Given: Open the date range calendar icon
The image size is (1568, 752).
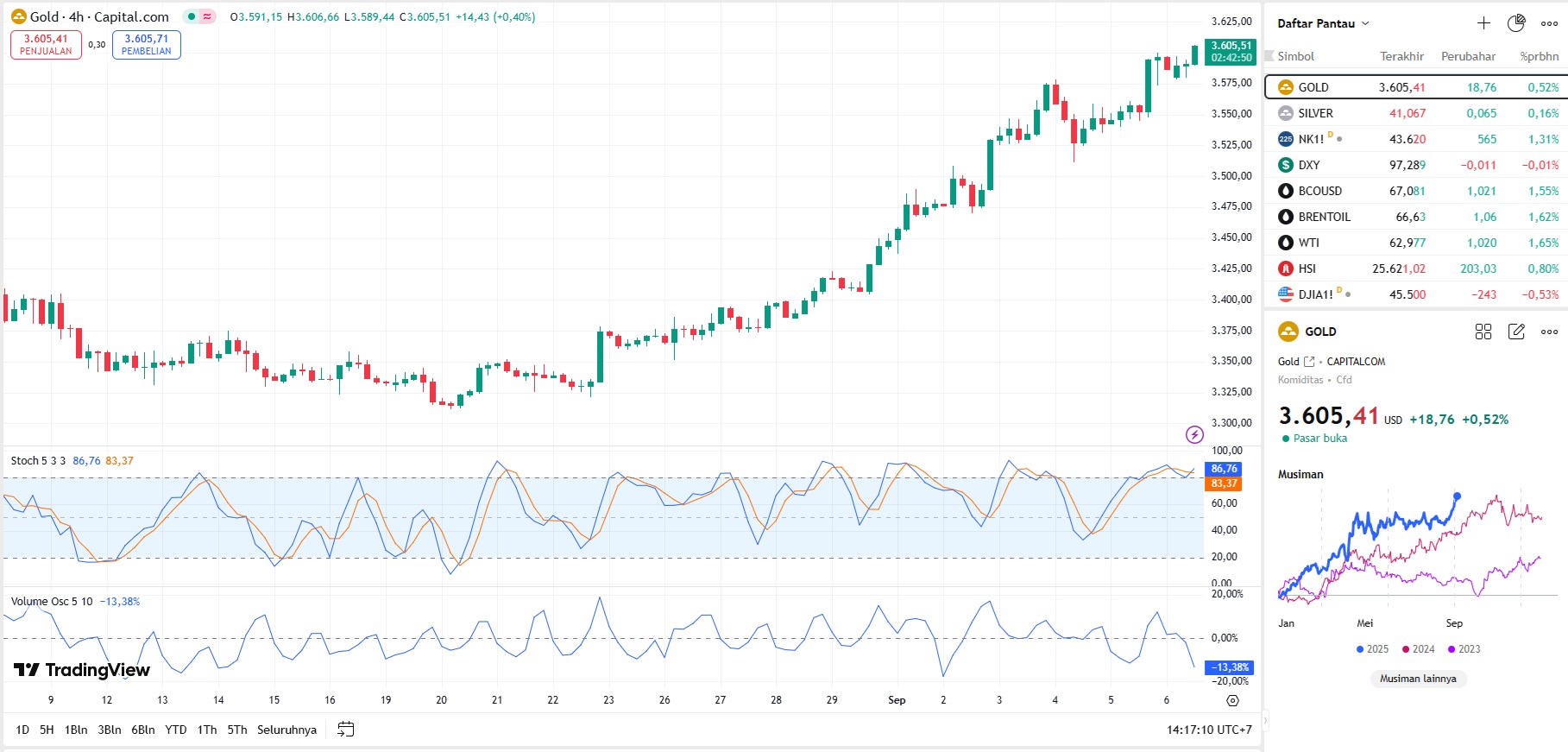Looking at the screenshot, I should point(345,730).
